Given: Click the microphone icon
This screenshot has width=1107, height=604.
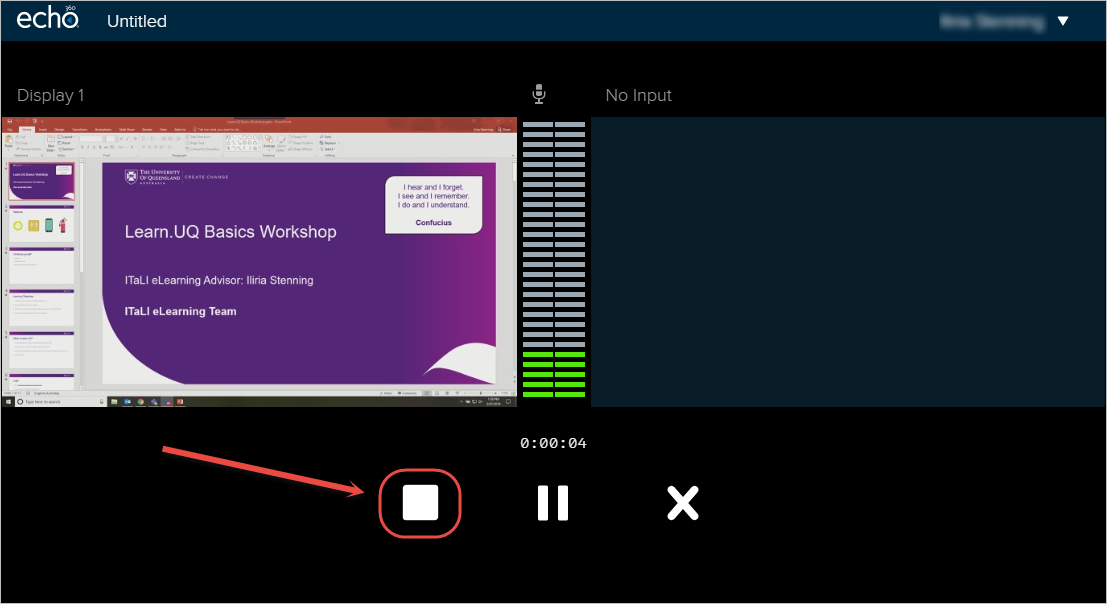Looking at the screenshot, I should click(x=539, y=94).
